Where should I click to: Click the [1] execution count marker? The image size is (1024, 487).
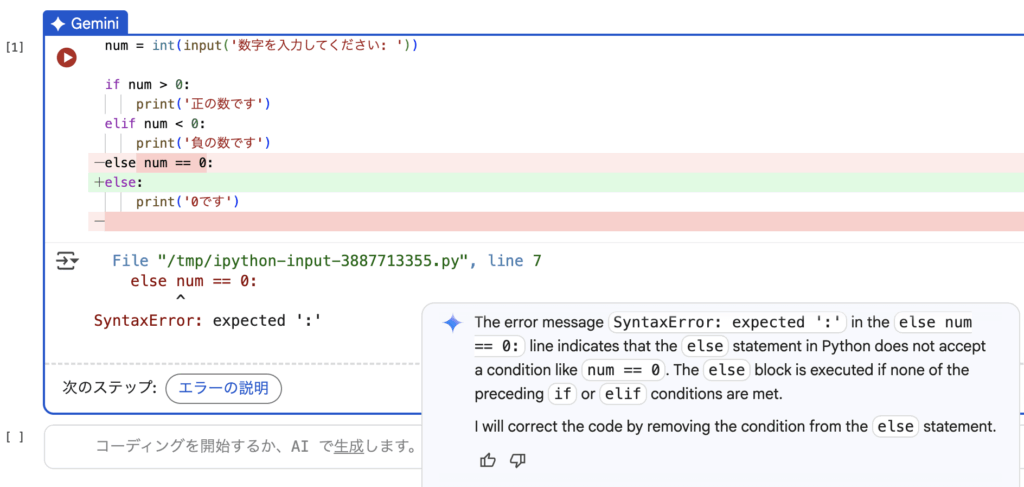point(14,47)
